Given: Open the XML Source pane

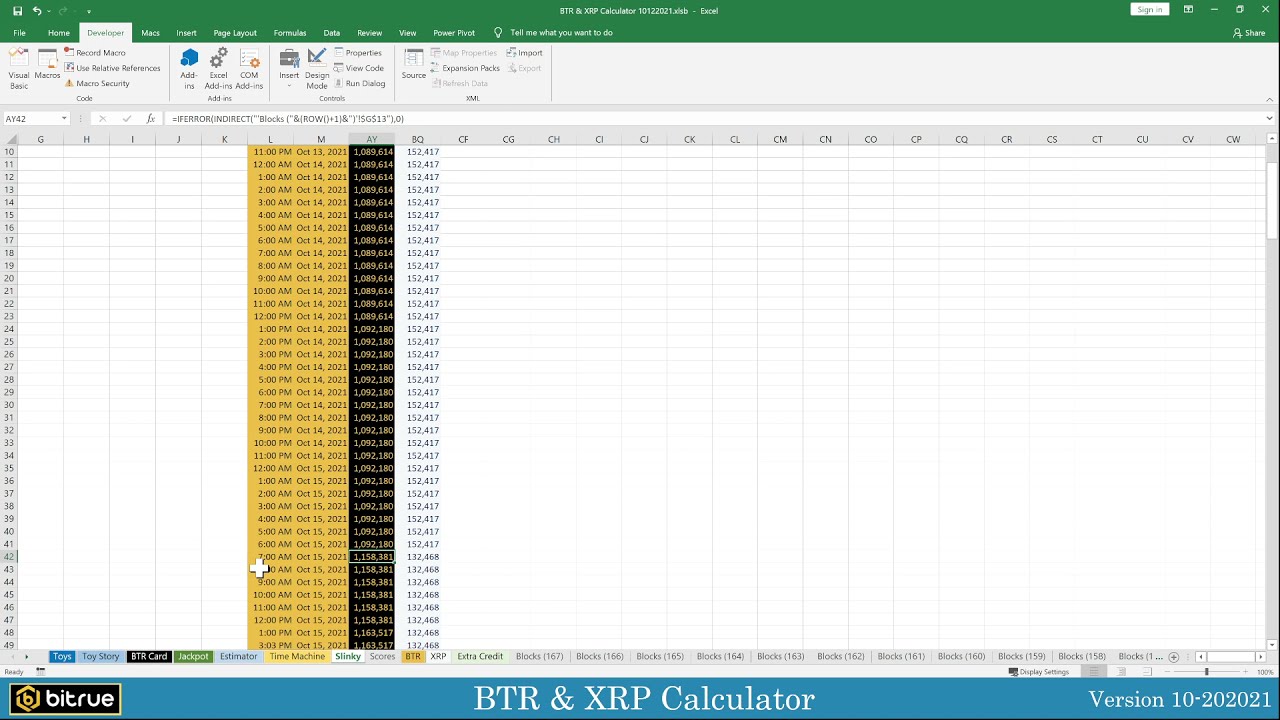Looking at the screenshot, I should coord(414,65).
